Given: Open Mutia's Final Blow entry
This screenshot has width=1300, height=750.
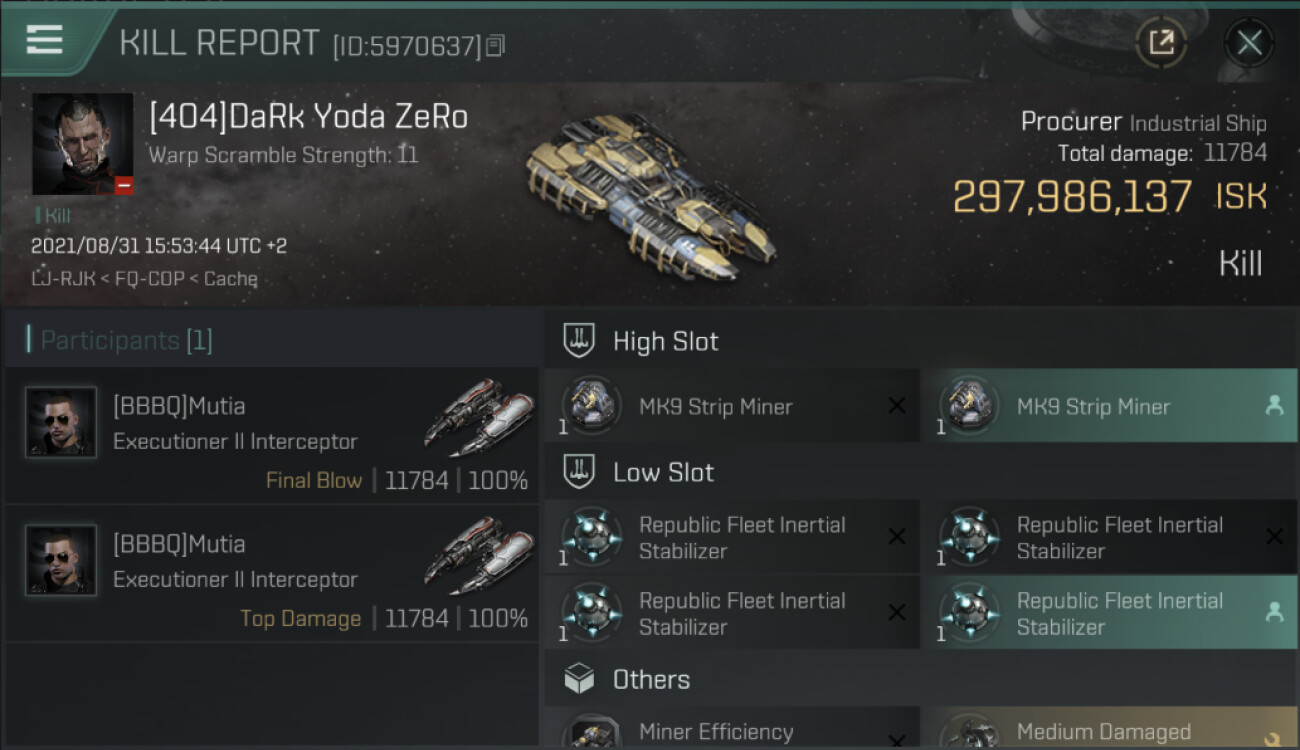Looking at the screenshot, I should tap(272, 436).
